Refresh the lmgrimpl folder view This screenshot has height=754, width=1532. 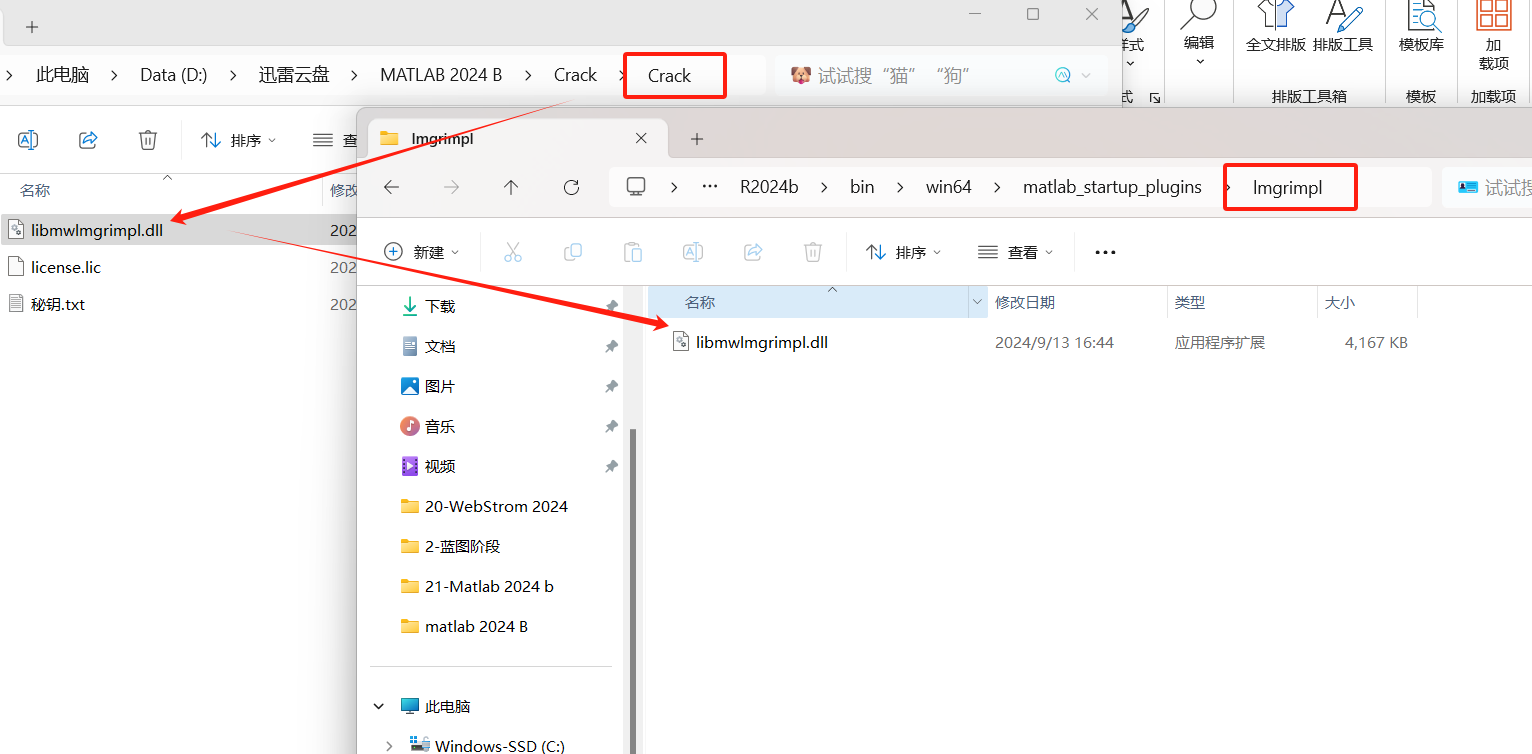571,187
